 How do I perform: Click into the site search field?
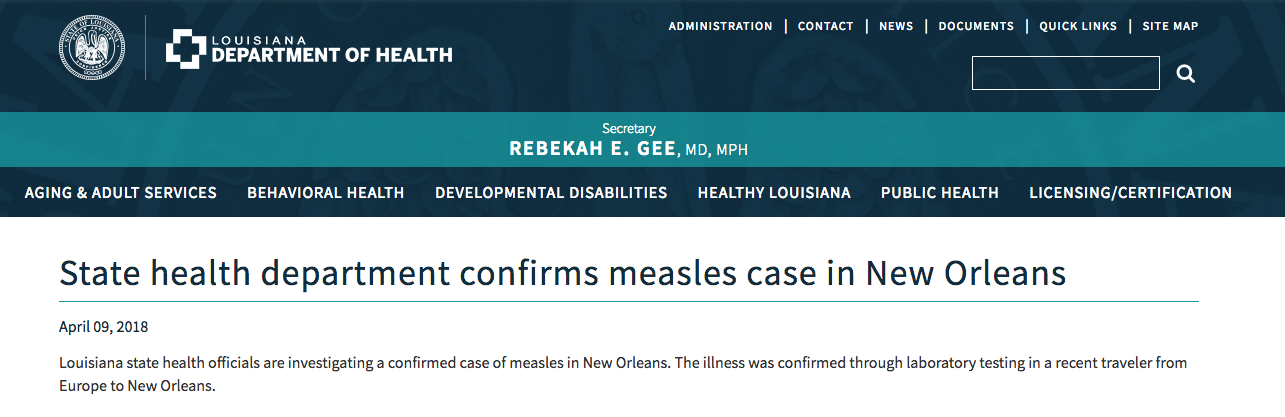[1066, 73]
